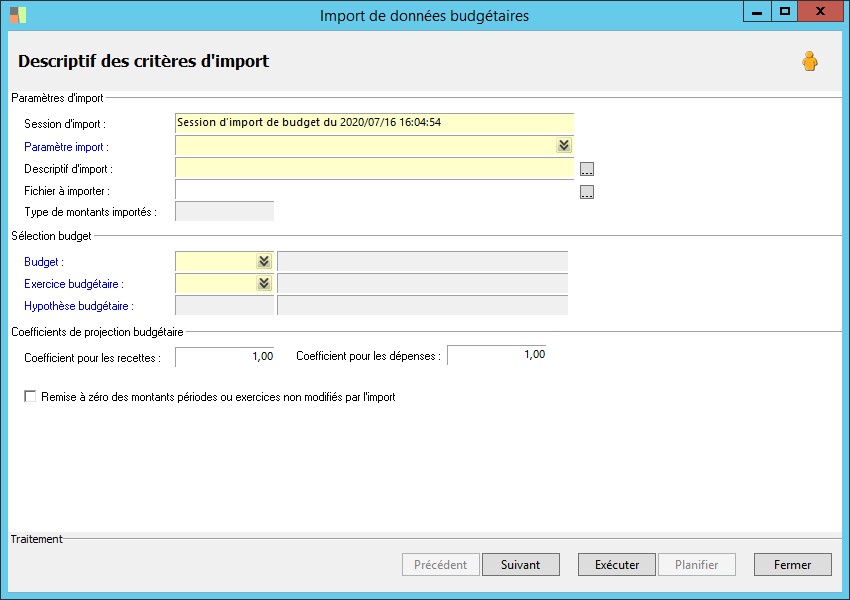
Task: Click the Coefficient pour les dépenses field
Action: 497,355
